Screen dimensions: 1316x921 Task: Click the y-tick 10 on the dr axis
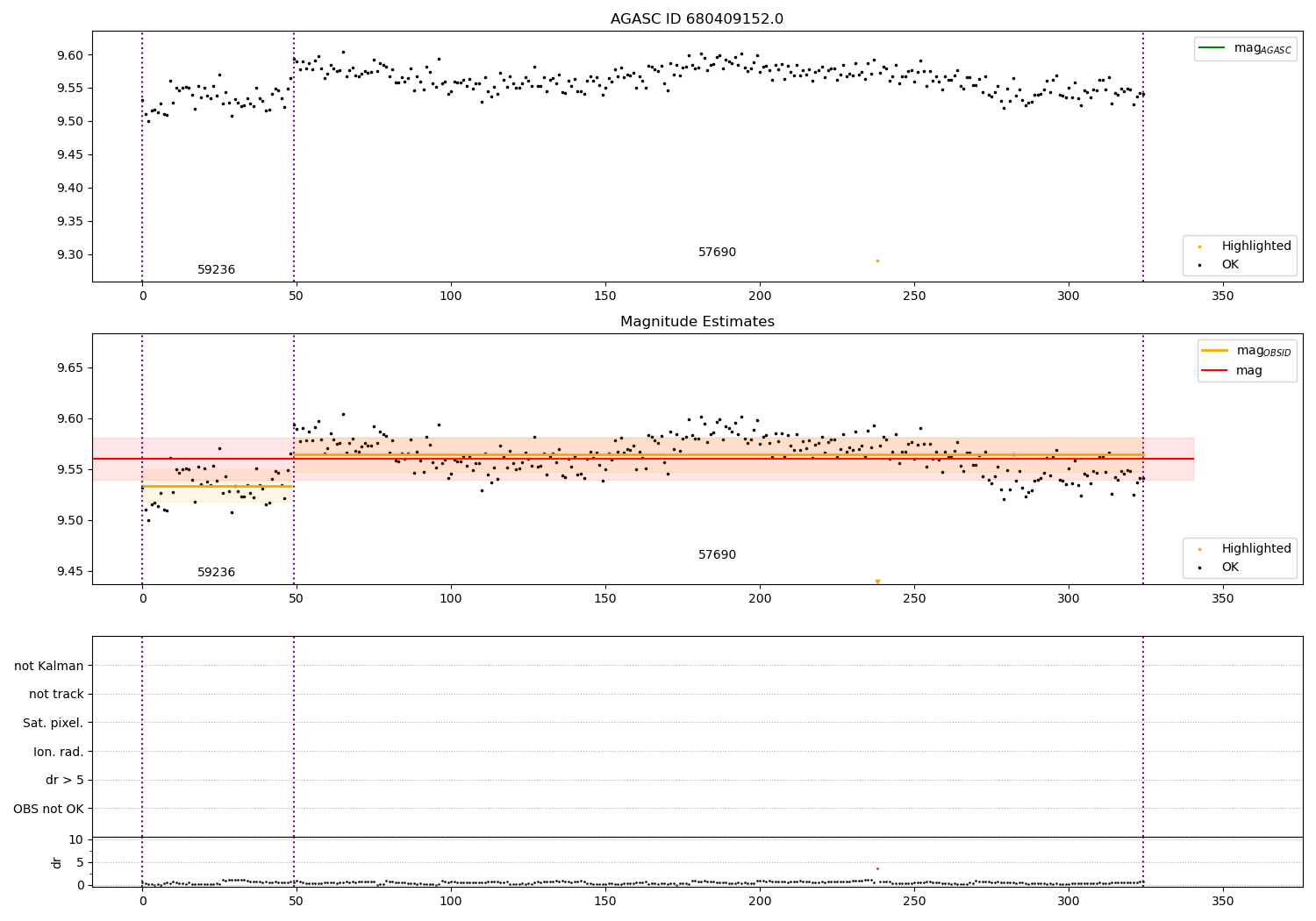[76, 839]
